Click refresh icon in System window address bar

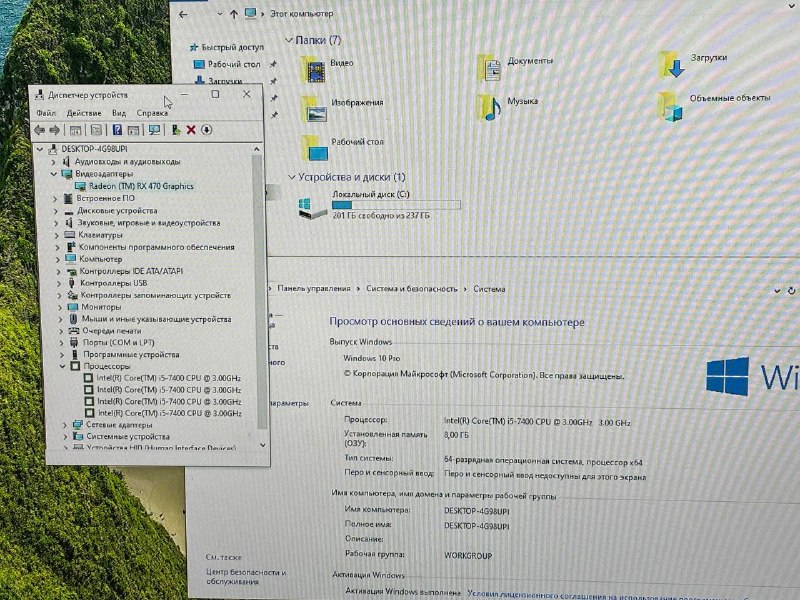point(791,290)
